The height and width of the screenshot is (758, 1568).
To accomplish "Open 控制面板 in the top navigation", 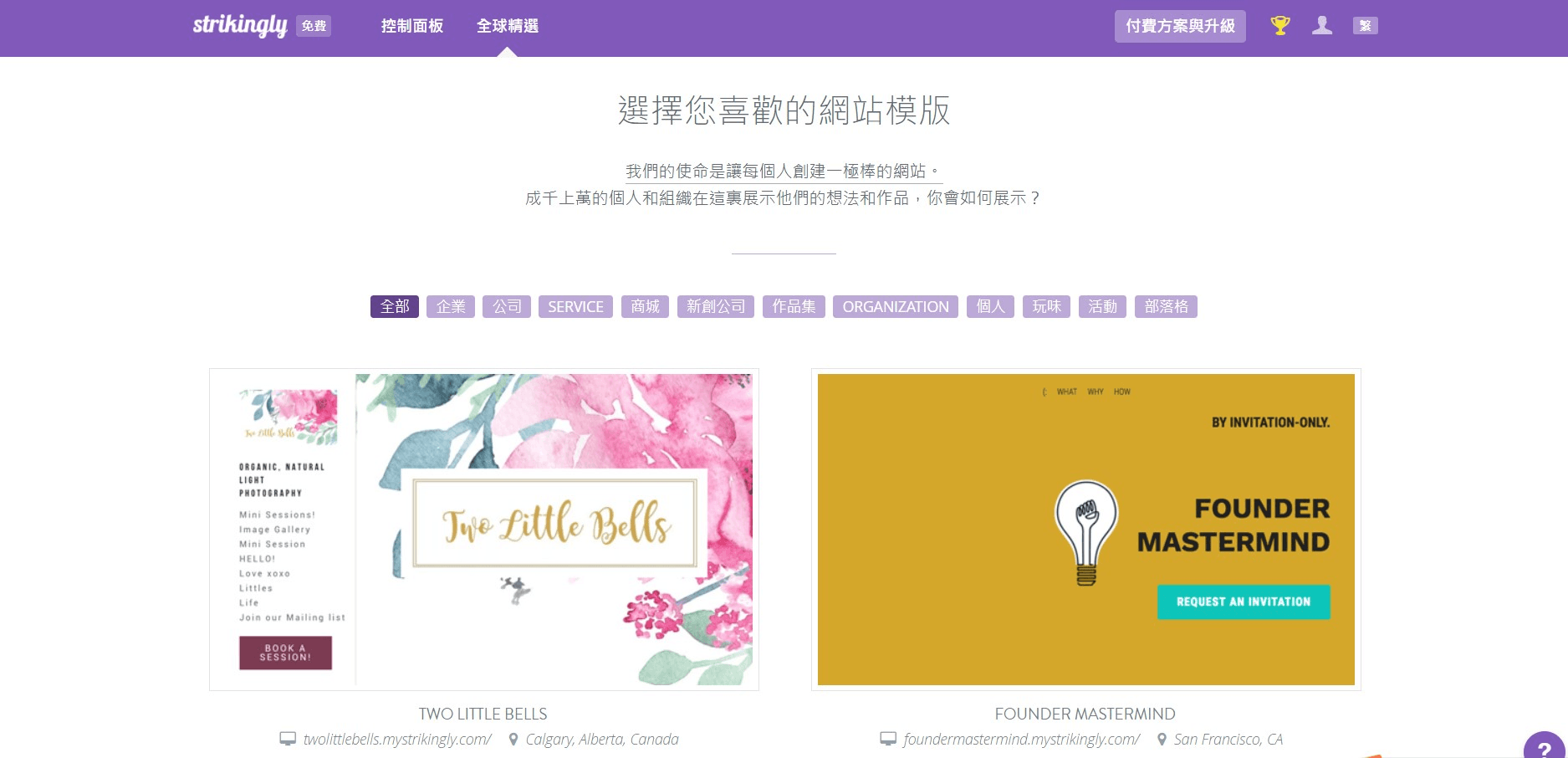I will pos(412,26).
